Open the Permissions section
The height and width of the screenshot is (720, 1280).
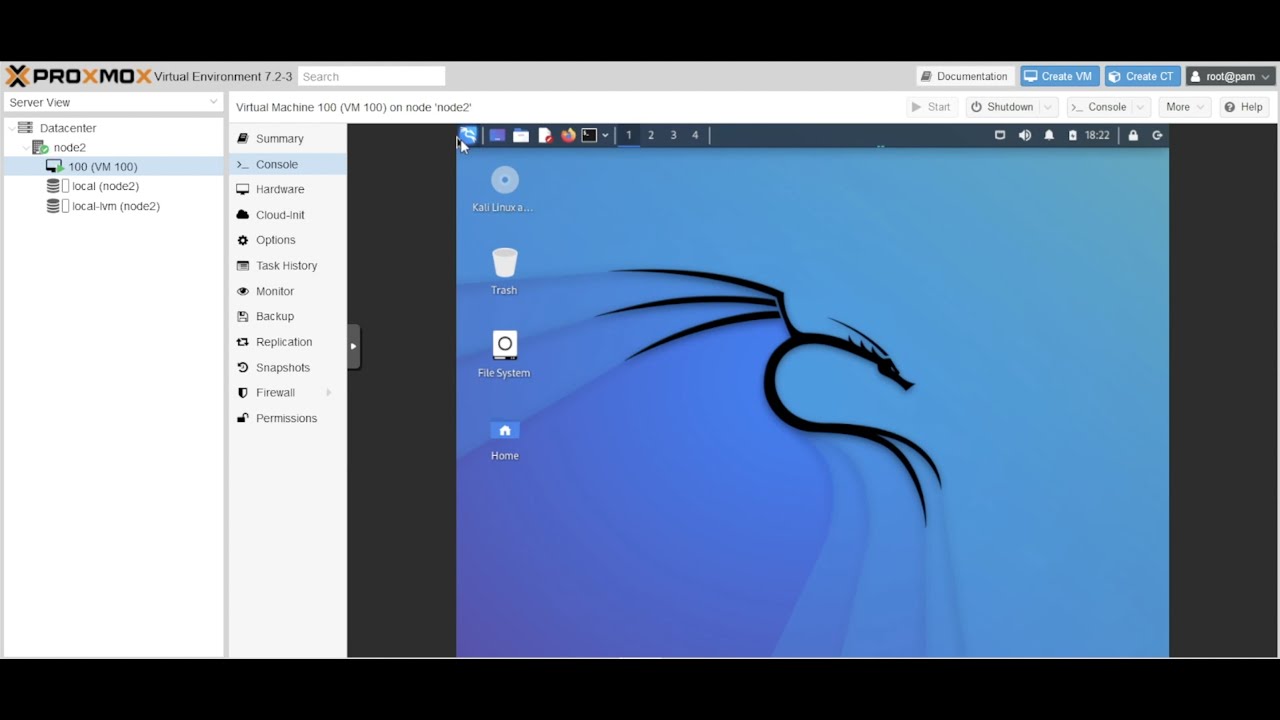pos(288,418)
